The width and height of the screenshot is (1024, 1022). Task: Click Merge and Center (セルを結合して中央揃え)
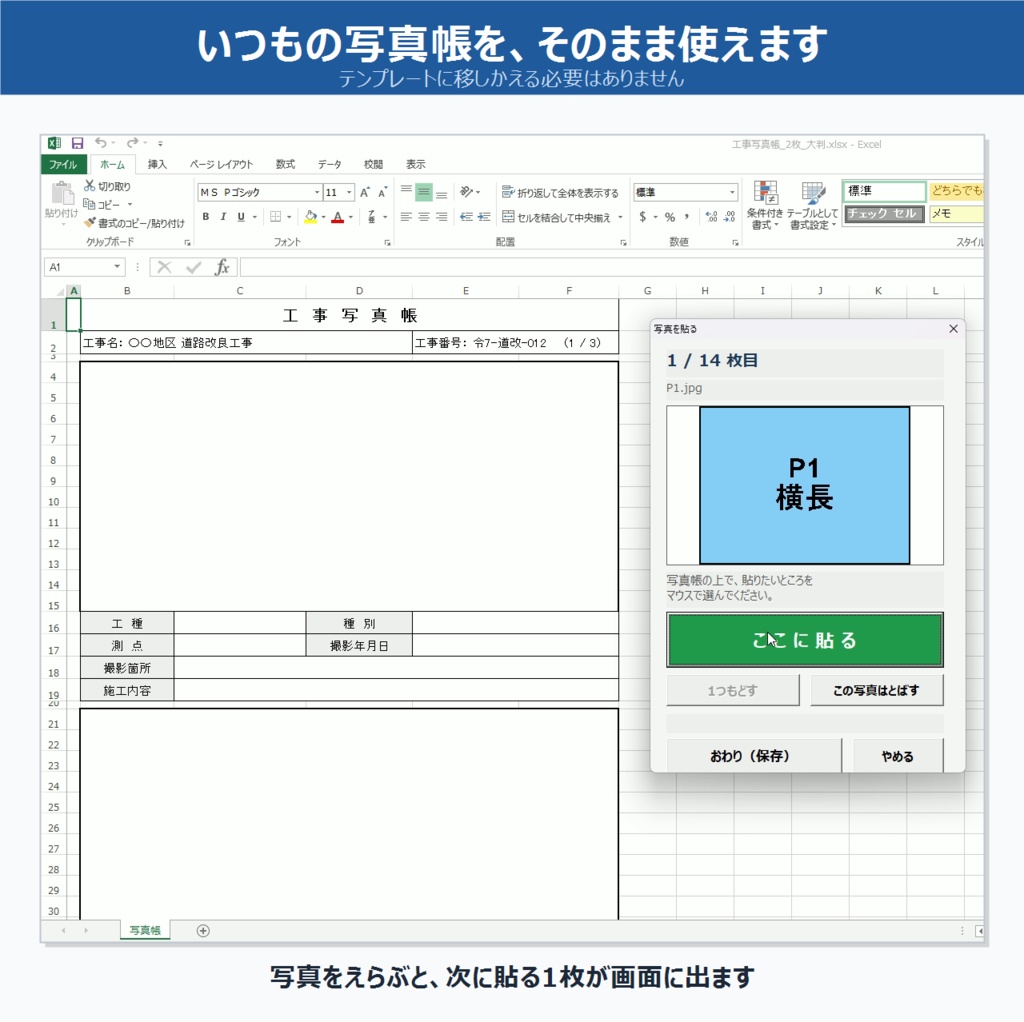(556, 217)
